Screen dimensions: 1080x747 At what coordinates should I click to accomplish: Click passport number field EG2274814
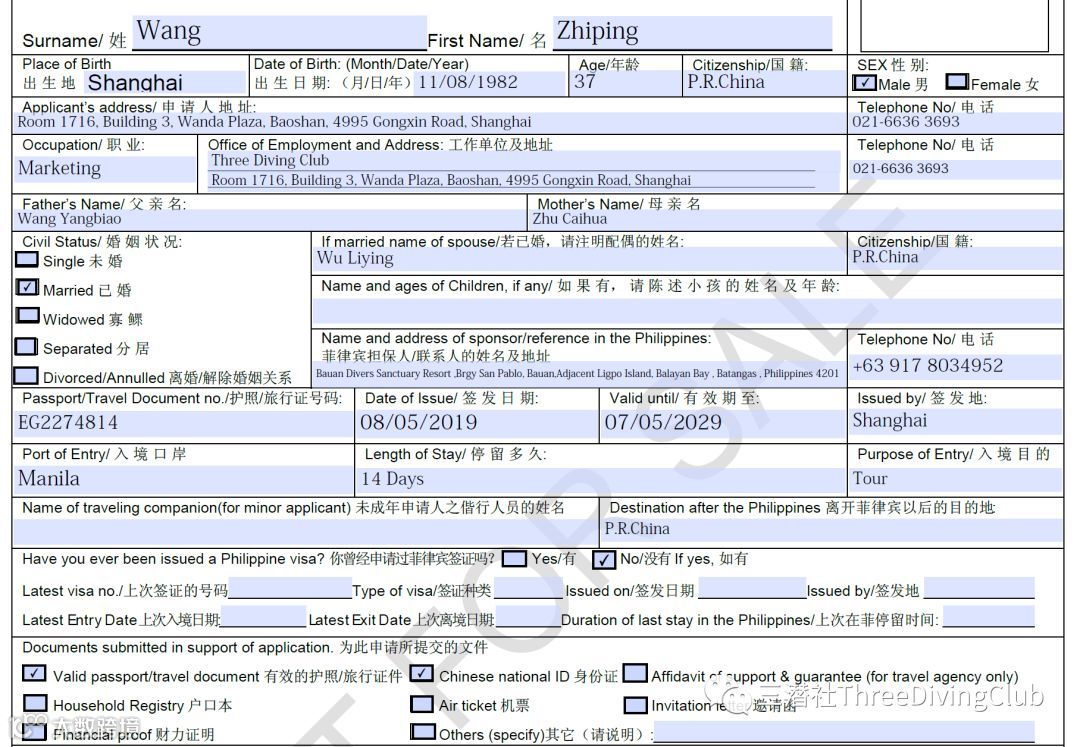pos(183,423)
